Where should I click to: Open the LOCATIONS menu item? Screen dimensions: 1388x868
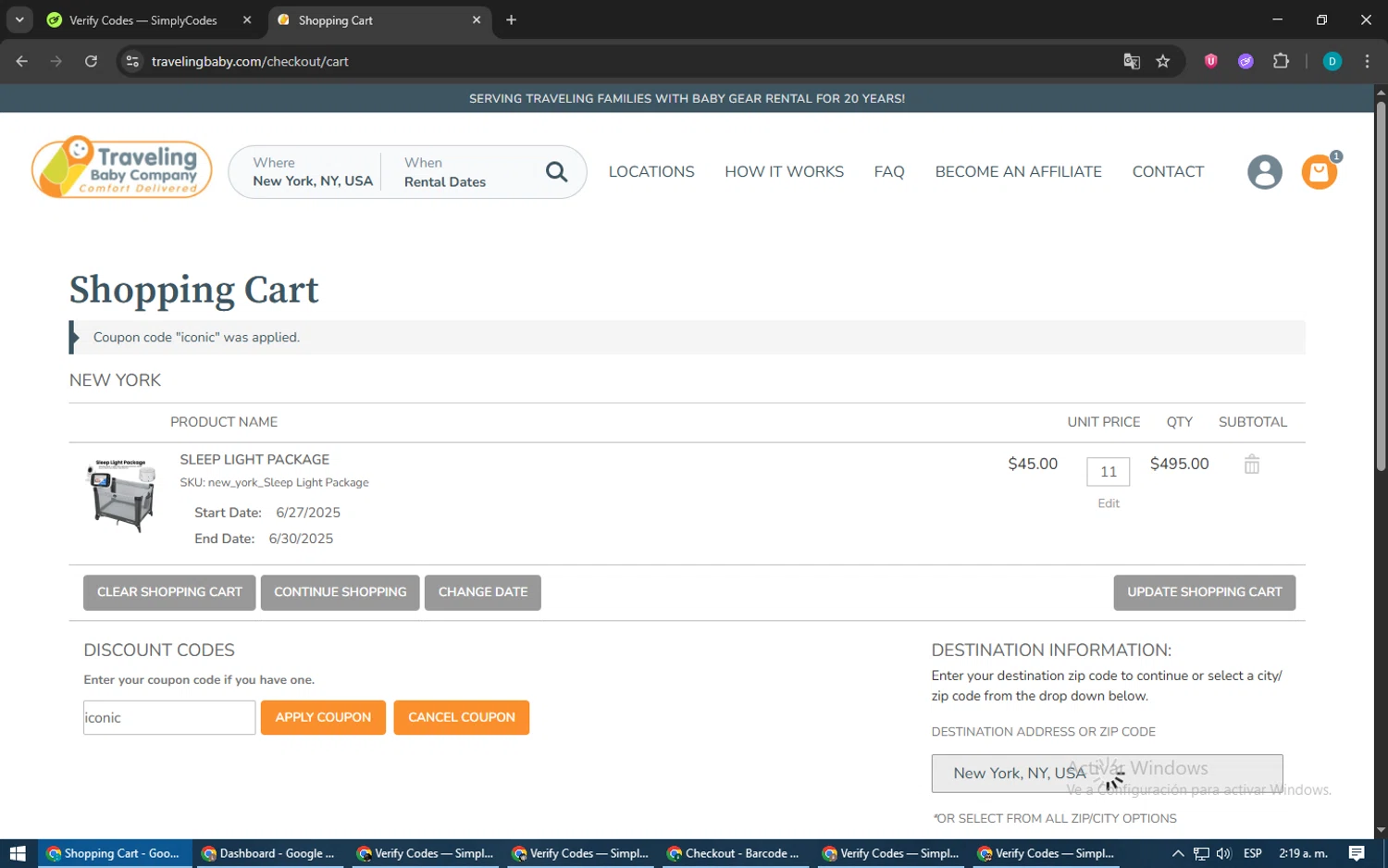(x=651, y=171)
